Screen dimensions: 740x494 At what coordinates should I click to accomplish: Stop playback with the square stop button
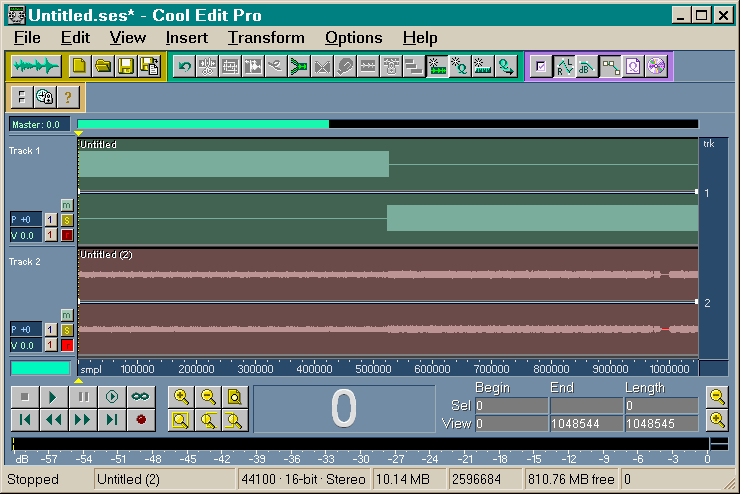point(25,397)
